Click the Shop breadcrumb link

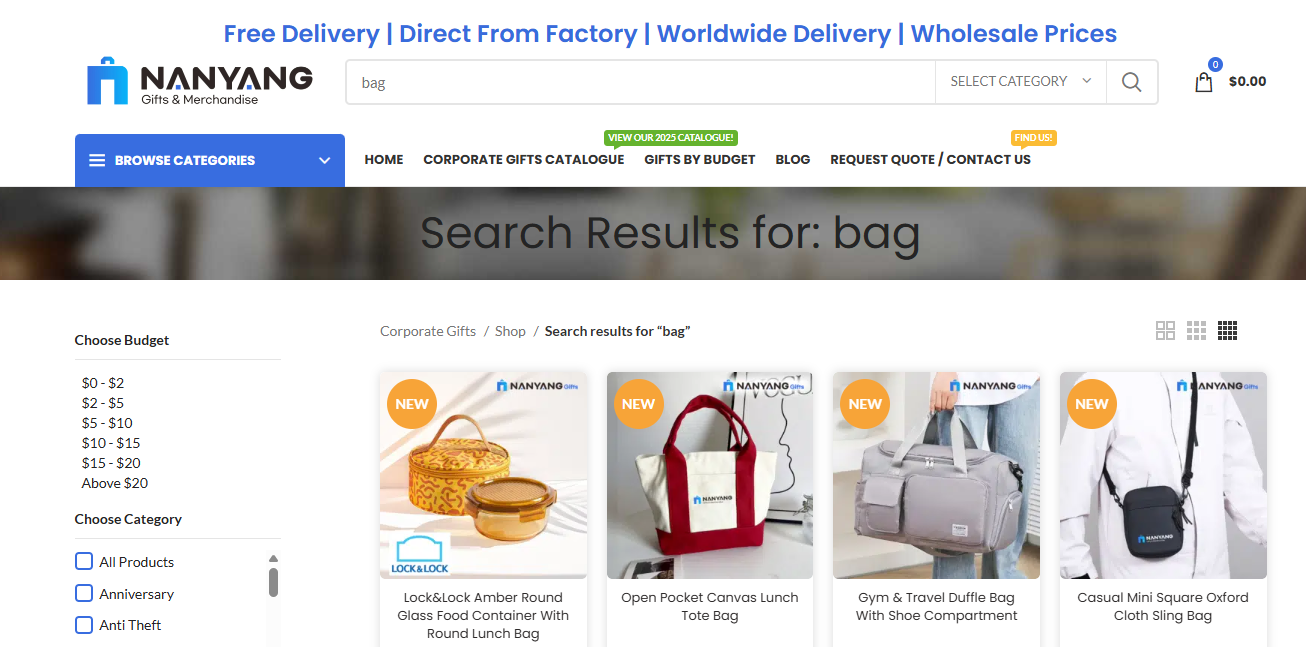click(510, 331)
